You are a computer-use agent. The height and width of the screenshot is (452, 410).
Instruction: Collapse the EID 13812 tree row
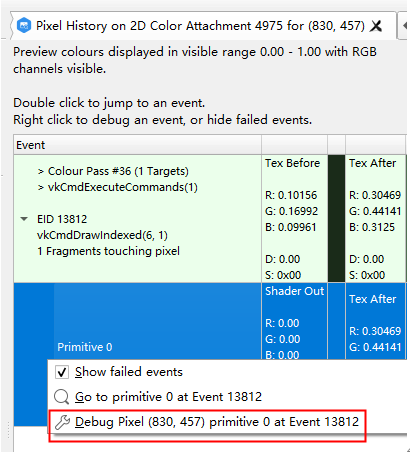pyautogui.click(x=24, y=219)
